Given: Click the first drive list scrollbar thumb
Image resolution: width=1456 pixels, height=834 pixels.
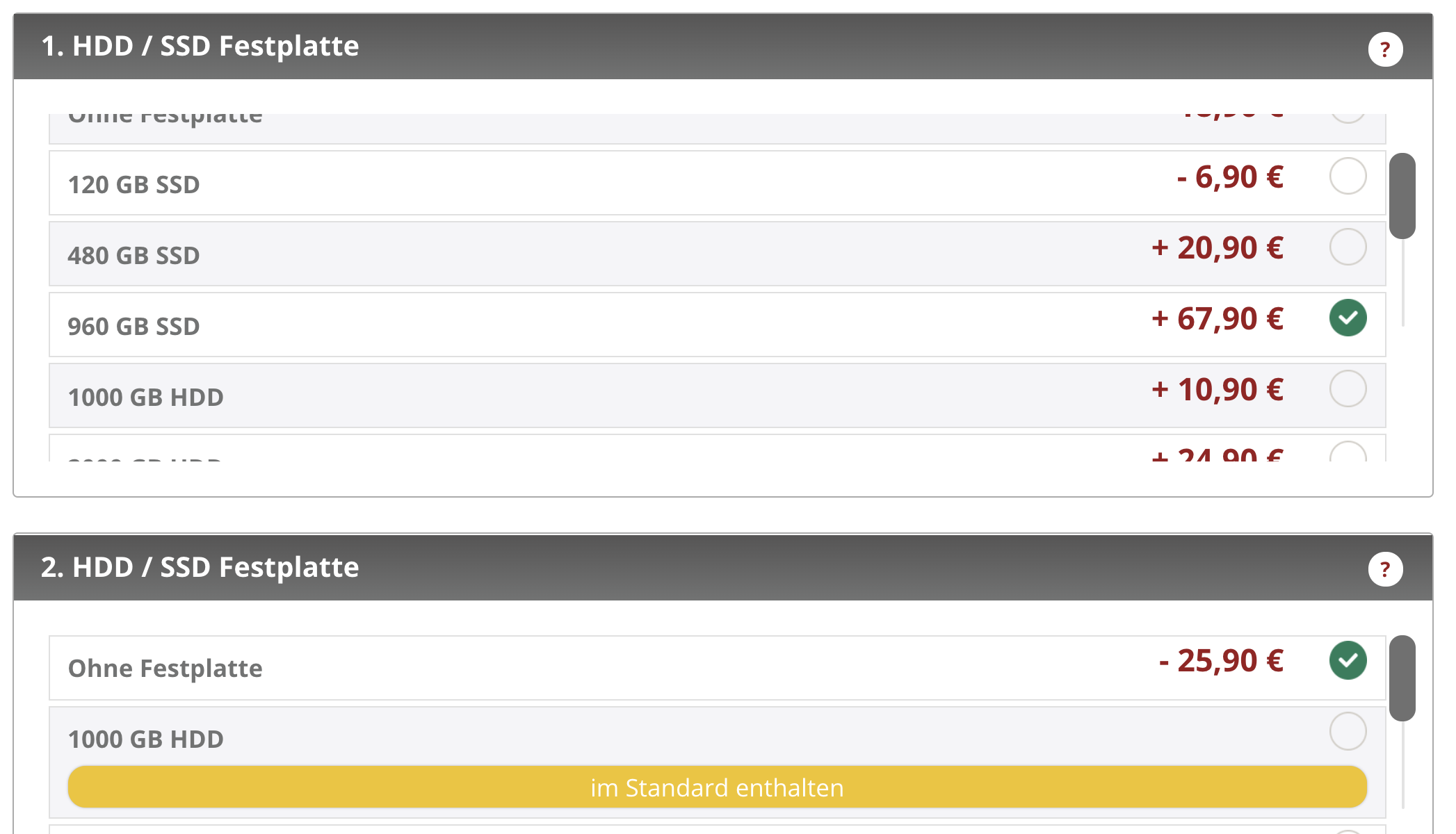Looking at the screenshot, I should coord(1402,196).
